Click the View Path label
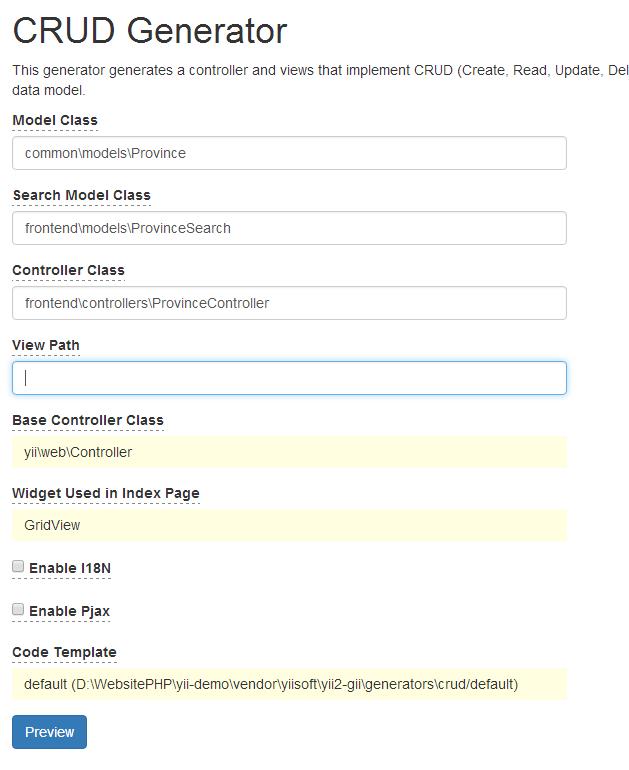Viewport: 629px width, 770px height. pos(46,345)
